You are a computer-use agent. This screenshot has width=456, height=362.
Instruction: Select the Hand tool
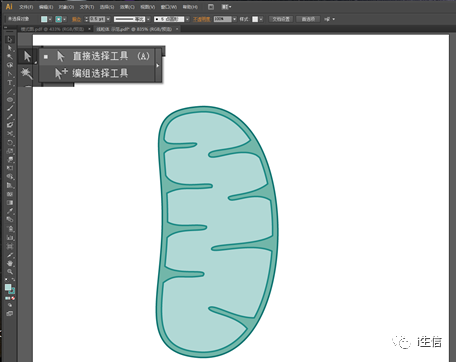coord(10,263)
